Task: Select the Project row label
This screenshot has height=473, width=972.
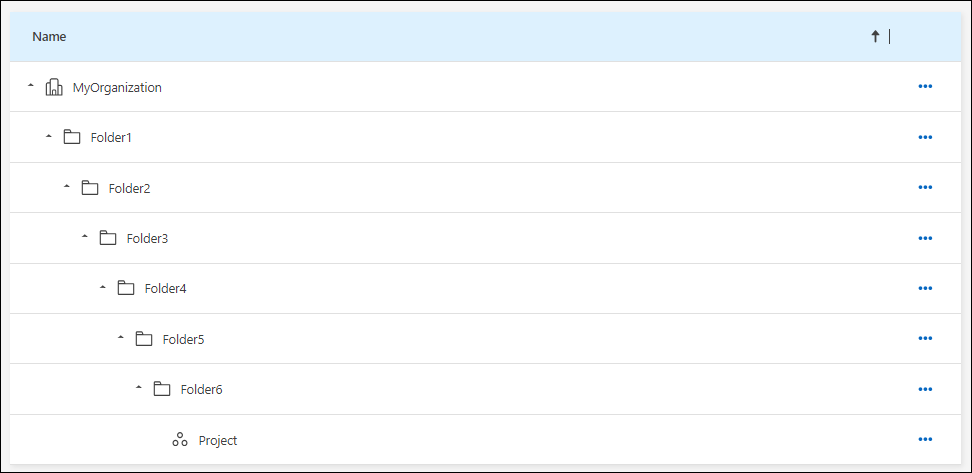Action: [218, 440]
